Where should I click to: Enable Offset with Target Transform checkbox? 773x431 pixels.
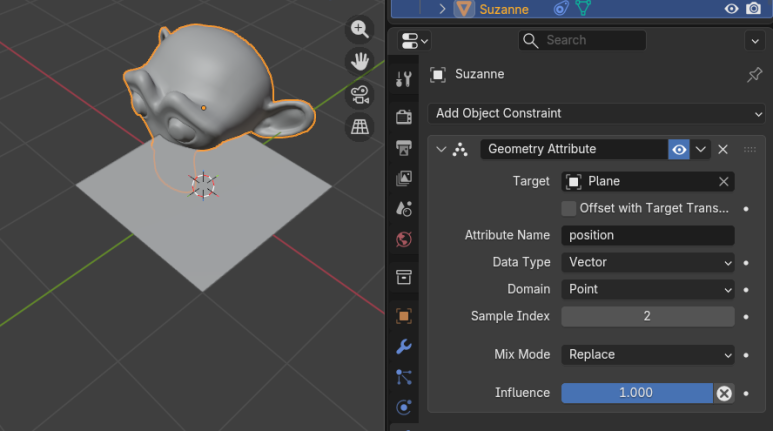[568, 209]
